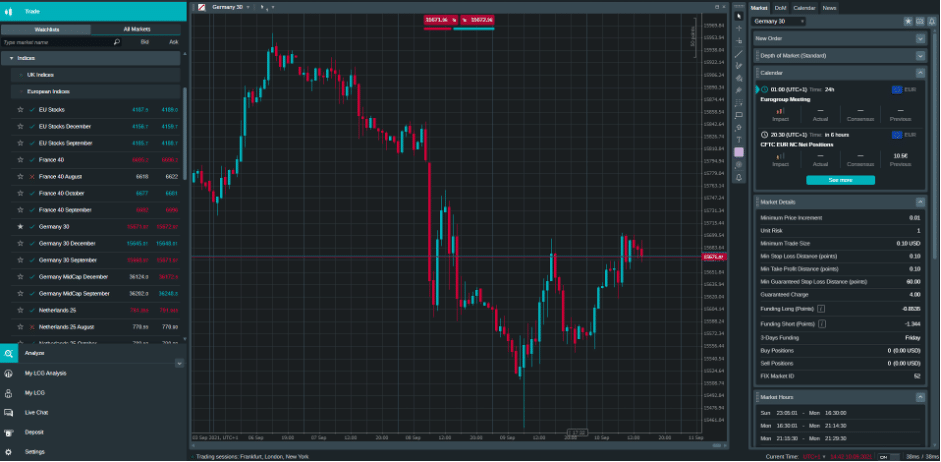The image size is (941, 462).
Task: Toggle favorite star for EU Stocks
Action: tap(20, 110)
